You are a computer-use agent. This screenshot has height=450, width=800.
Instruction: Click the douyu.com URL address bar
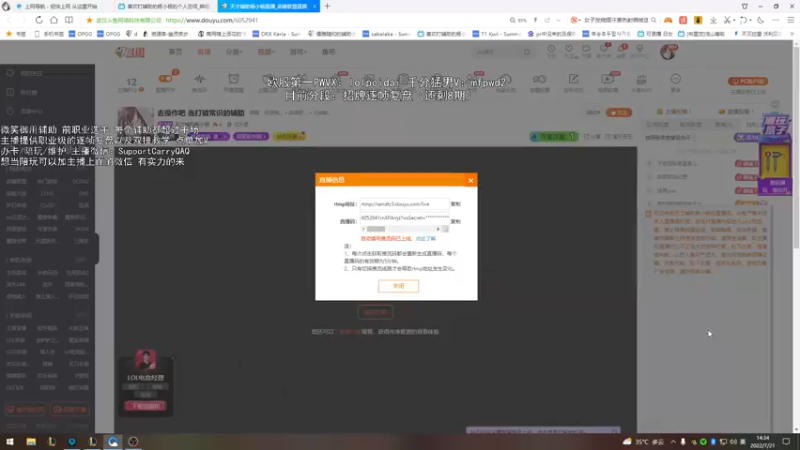coord(212,20)
